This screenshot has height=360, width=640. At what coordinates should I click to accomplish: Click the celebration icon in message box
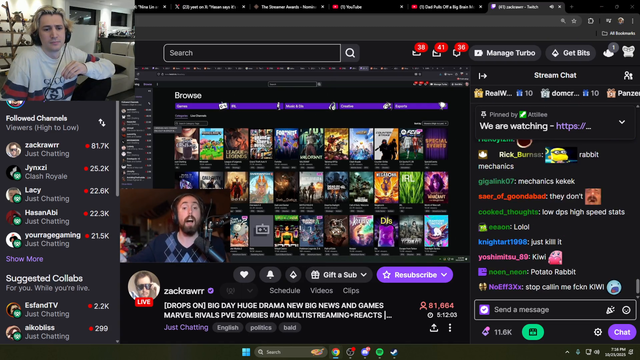610,310
